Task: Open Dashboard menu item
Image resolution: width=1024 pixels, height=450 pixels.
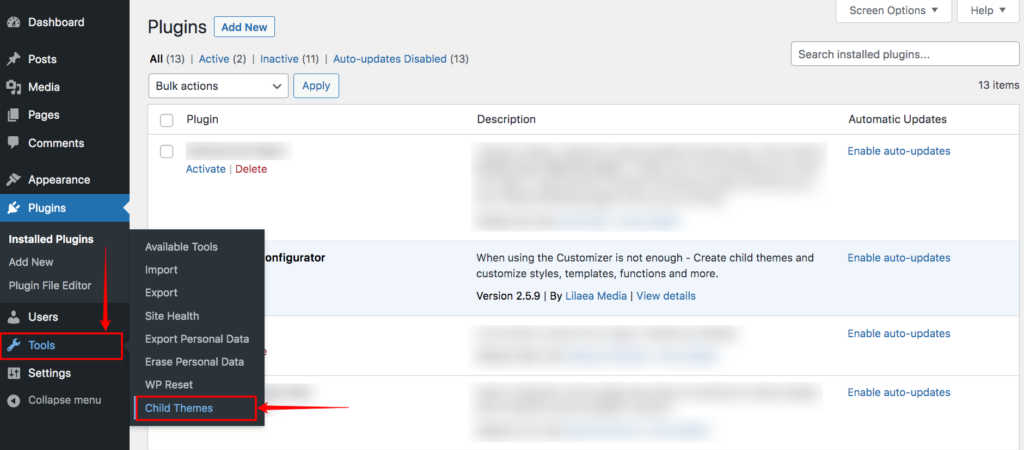Action: pos(56,22)
